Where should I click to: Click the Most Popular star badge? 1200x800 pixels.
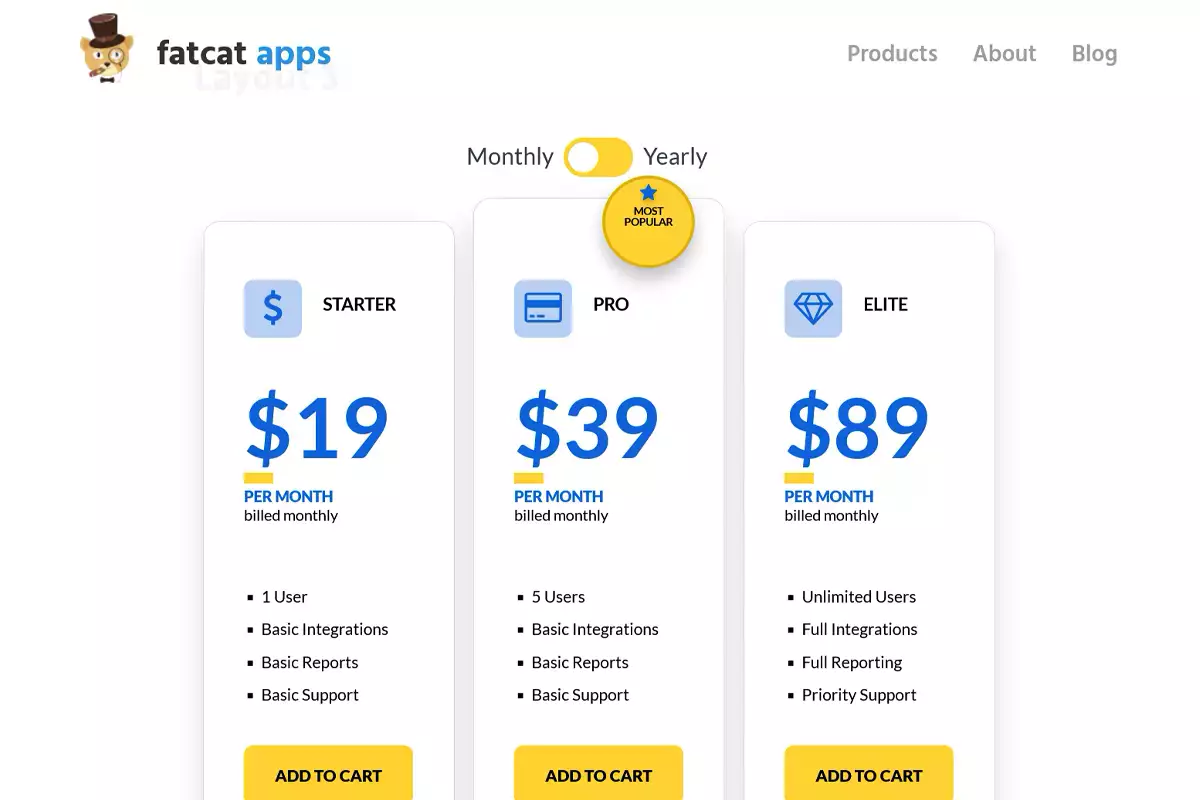point(648,221)
